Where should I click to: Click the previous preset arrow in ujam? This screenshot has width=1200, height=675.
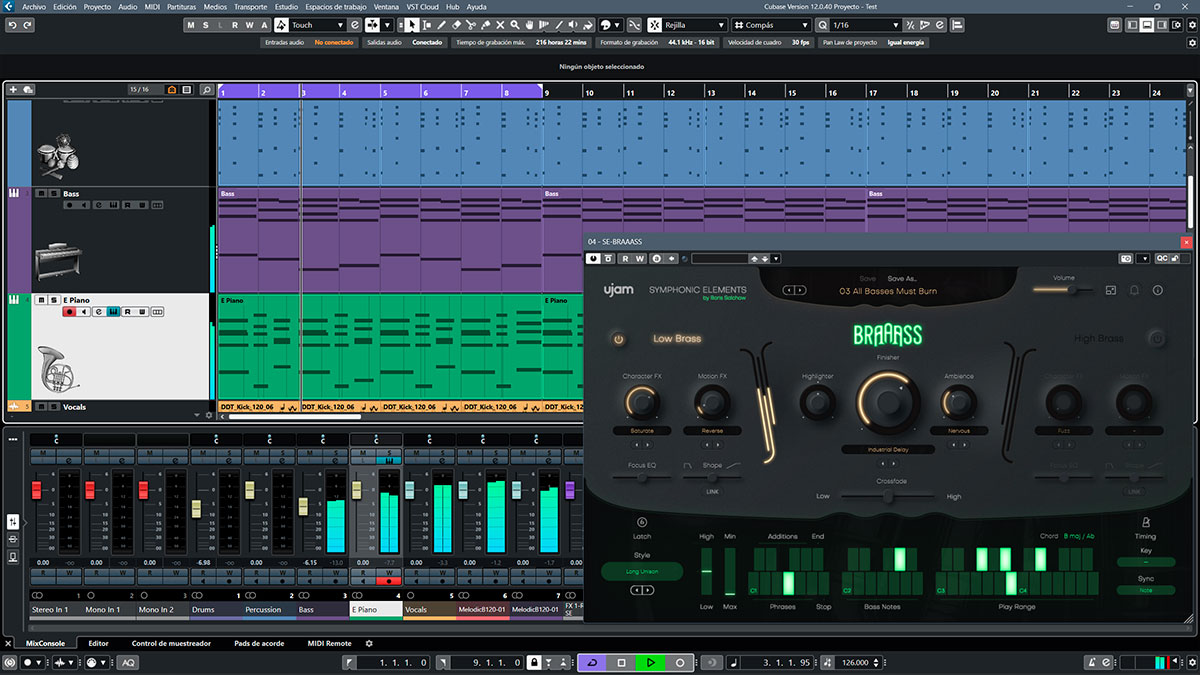tap(790, 290)
